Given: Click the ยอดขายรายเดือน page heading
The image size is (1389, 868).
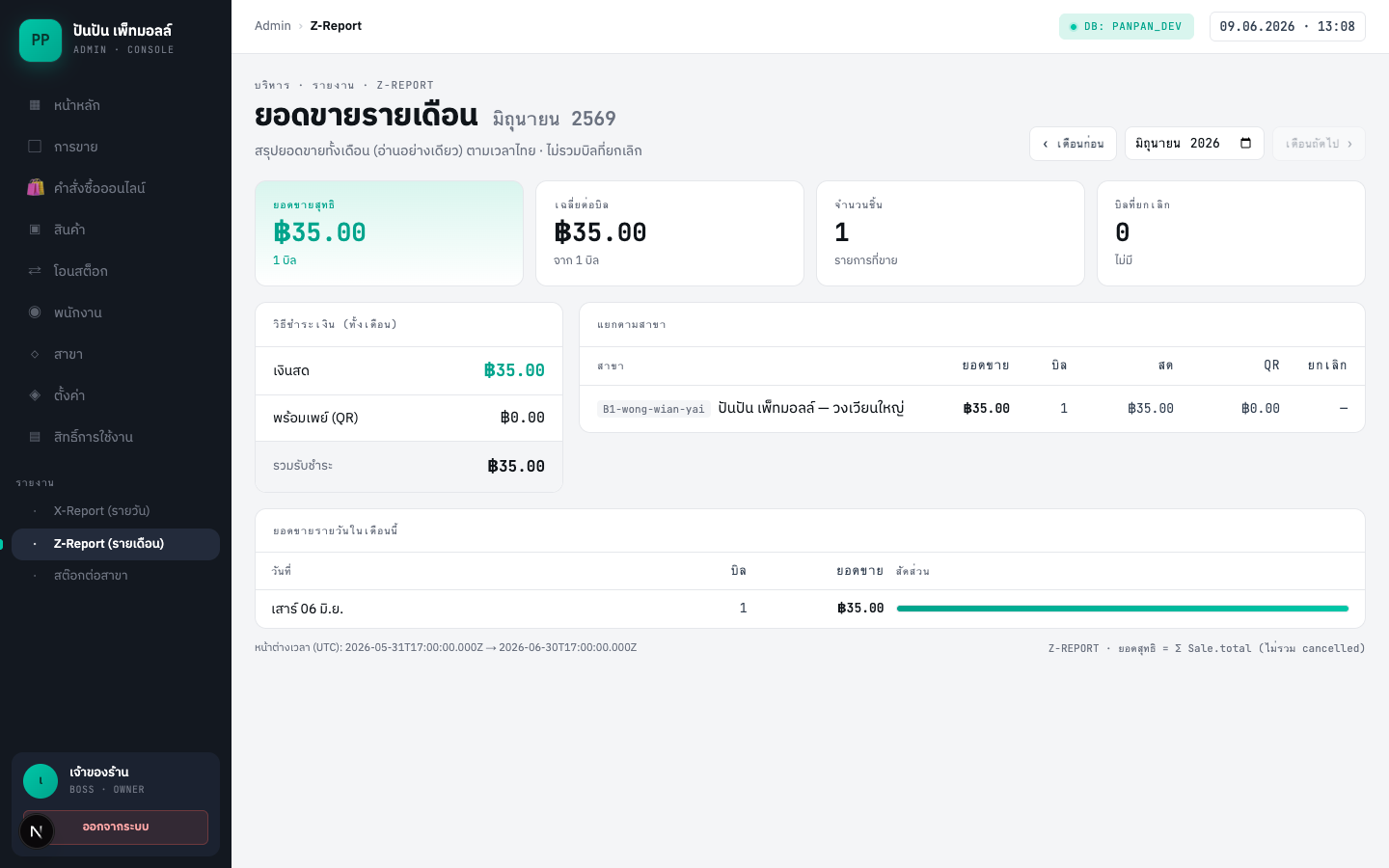Looking at the screenshot, I should pyautogui.click(x=367, y=115).
